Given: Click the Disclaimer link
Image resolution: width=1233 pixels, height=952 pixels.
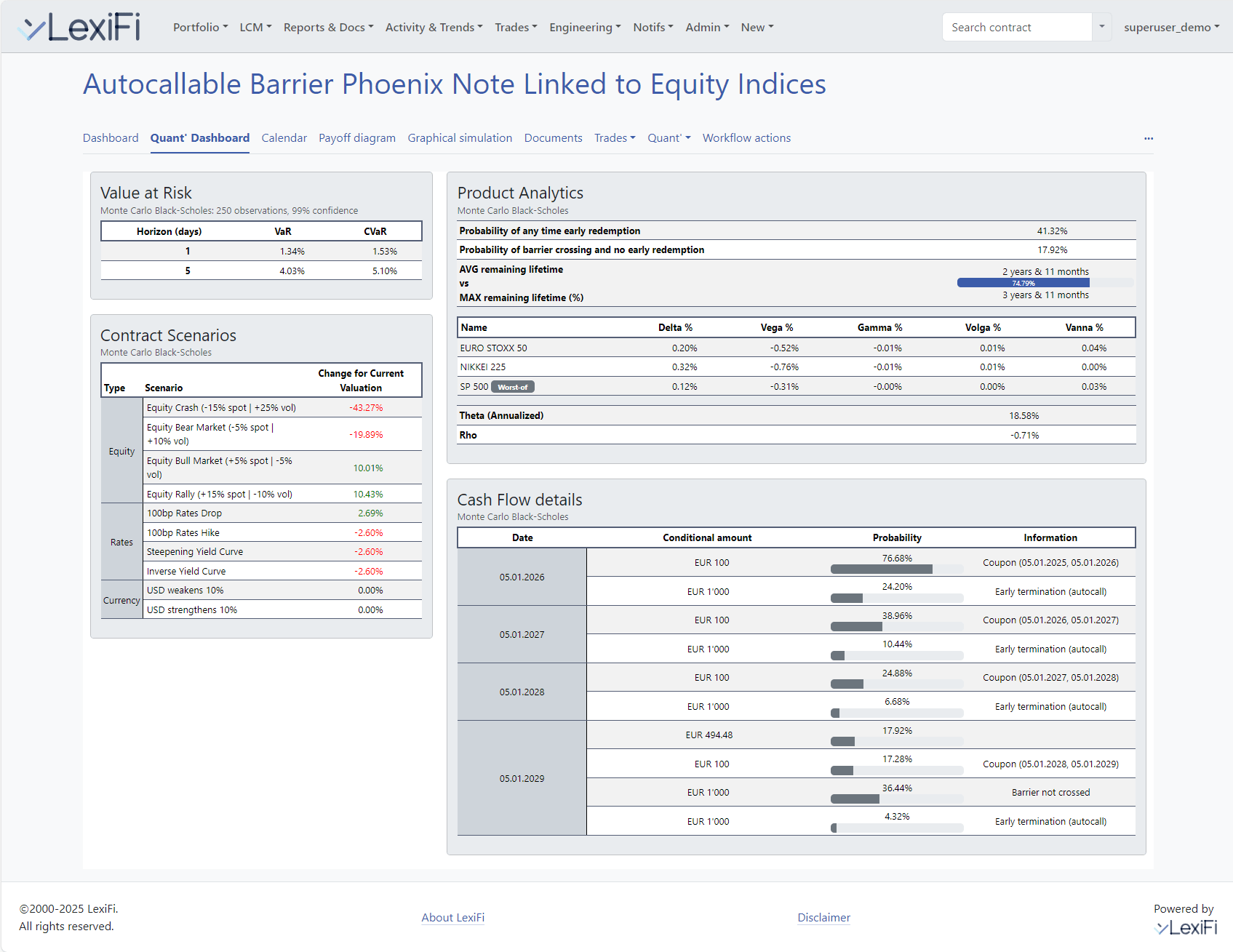Looking at the screenshot, I should 823,917.
